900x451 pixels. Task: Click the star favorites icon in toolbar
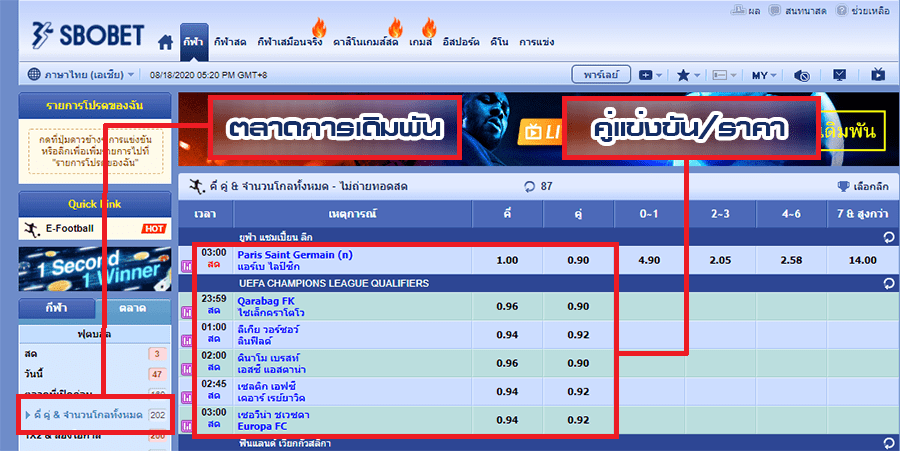coord(683,75)
